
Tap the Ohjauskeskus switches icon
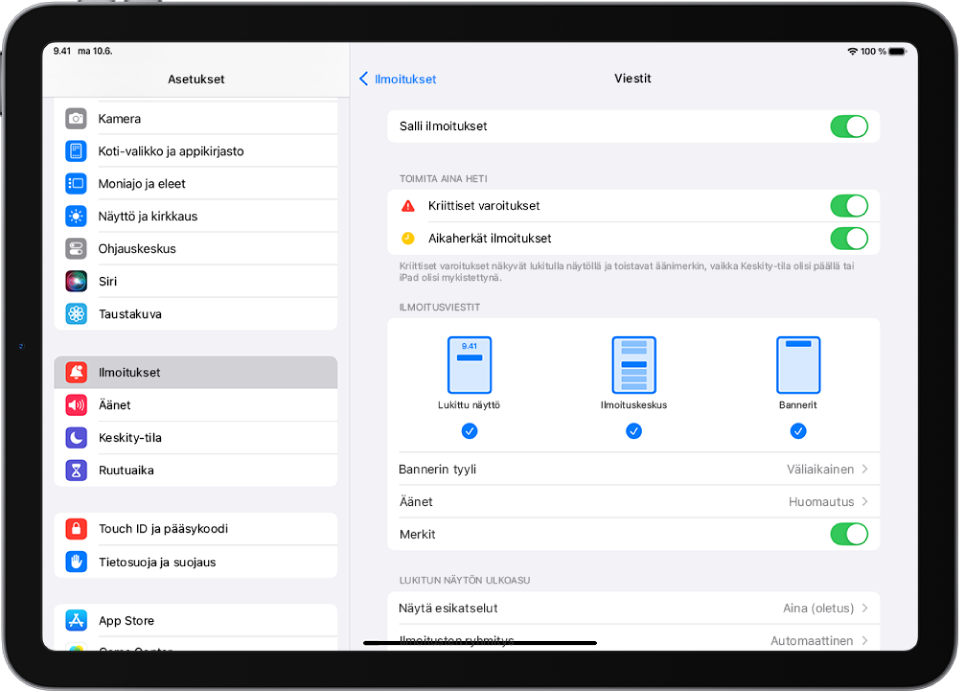[x=76, y=249]
